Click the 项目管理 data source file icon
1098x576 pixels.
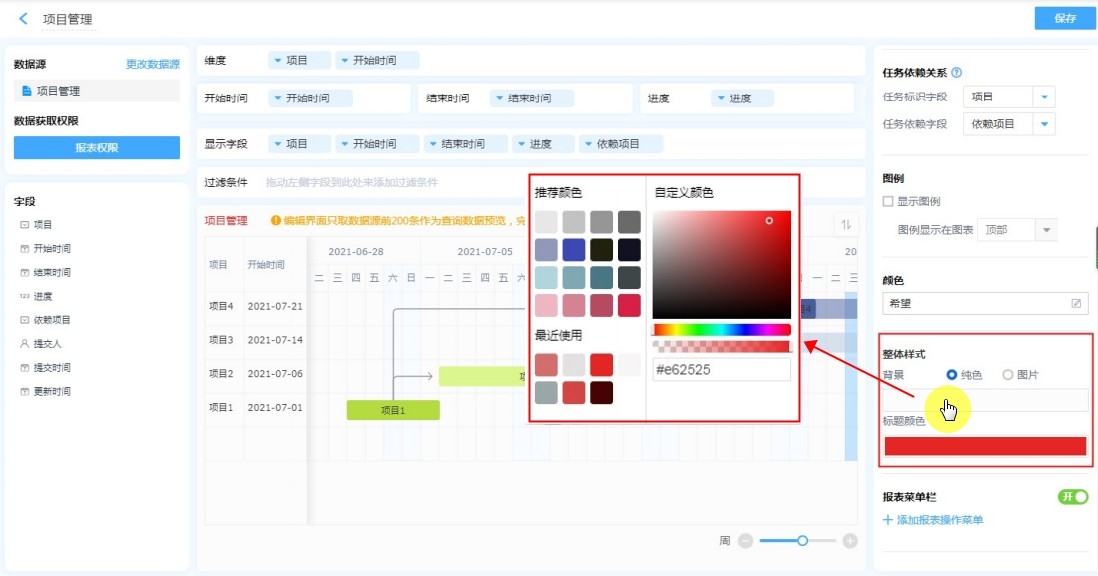[x=27, y=91]
